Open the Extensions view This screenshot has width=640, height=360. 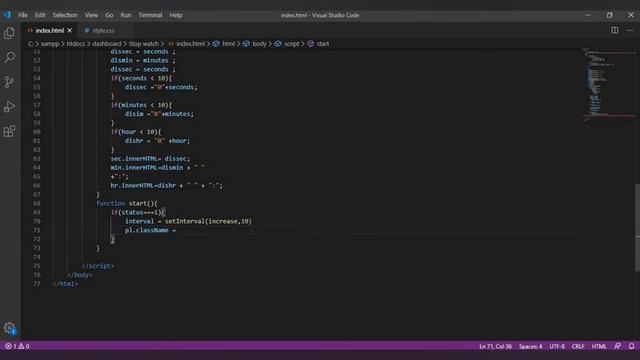(x=9, y=131)
